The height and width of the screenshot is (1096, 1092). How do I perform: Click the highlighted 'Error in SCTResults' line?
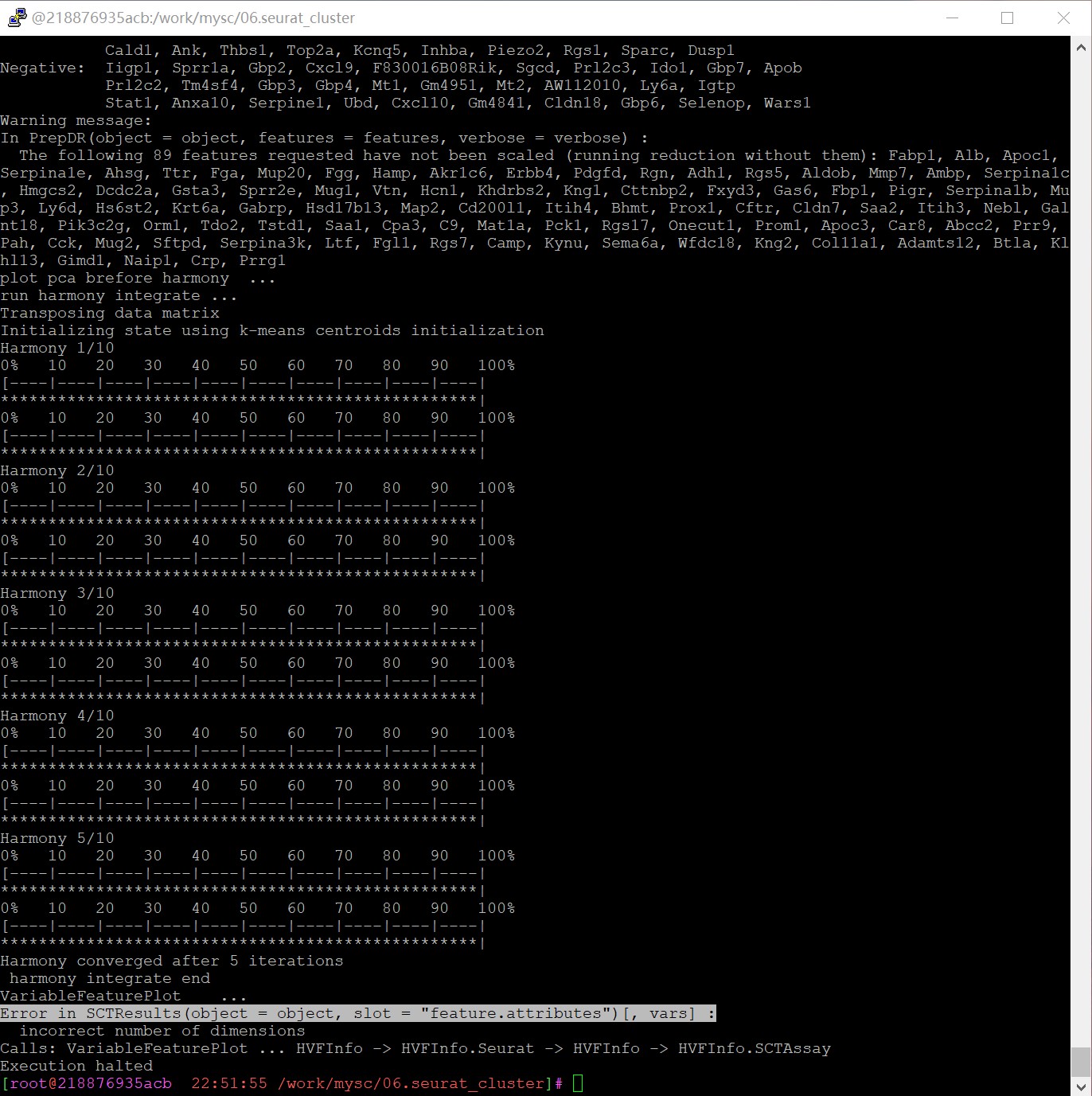(x=358, y=1013)
